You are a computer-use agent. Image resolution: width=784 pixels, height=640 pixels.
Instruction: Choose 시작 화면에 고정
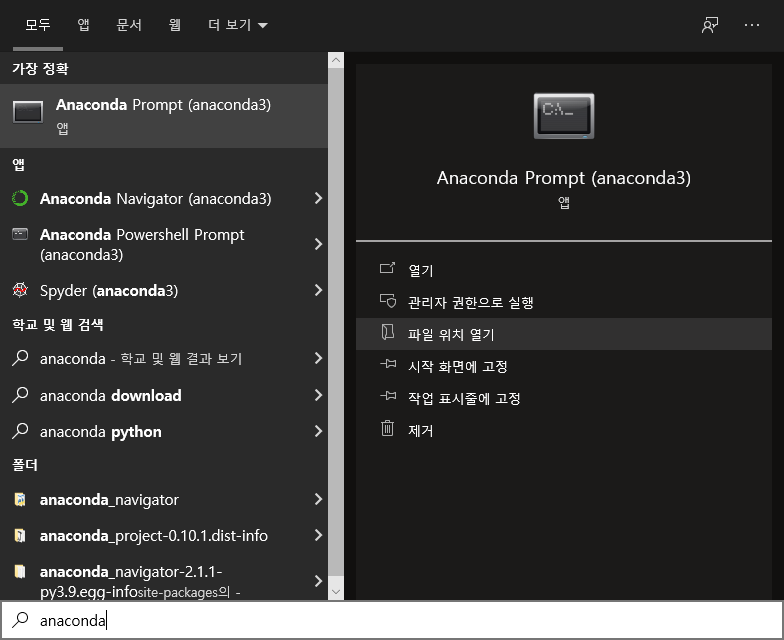[564, 366]
